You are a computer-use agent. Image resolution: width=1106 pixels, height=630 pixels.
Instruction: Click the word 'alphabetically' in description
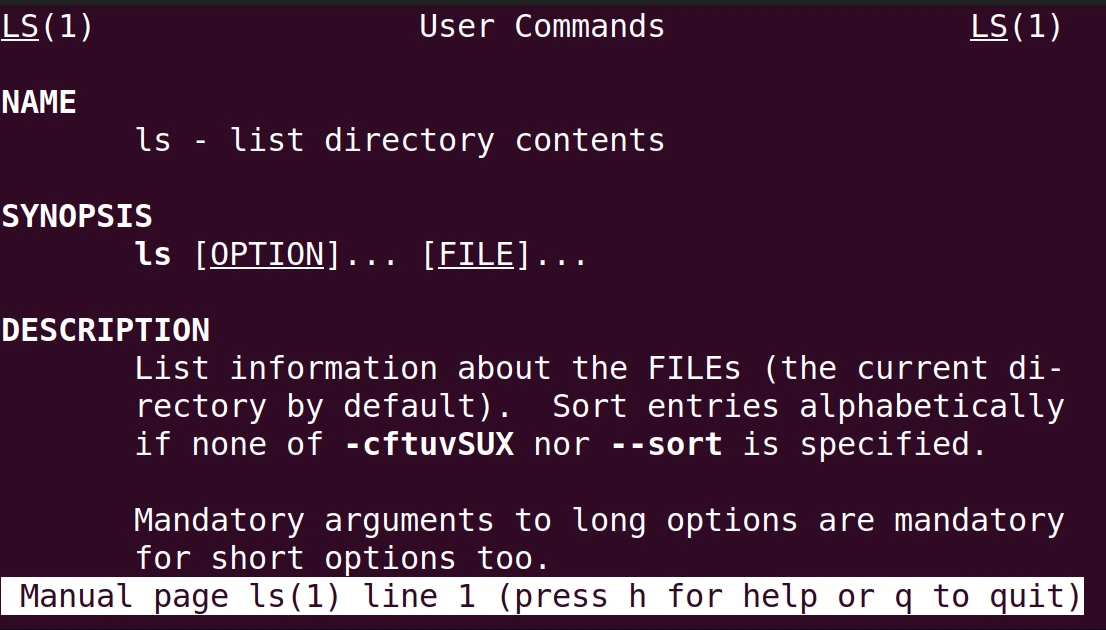931,407
